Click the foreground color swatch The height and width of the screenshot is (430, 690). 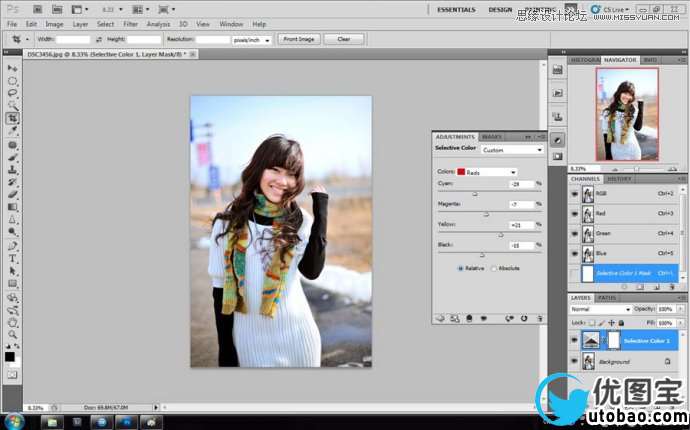[9, 356]
